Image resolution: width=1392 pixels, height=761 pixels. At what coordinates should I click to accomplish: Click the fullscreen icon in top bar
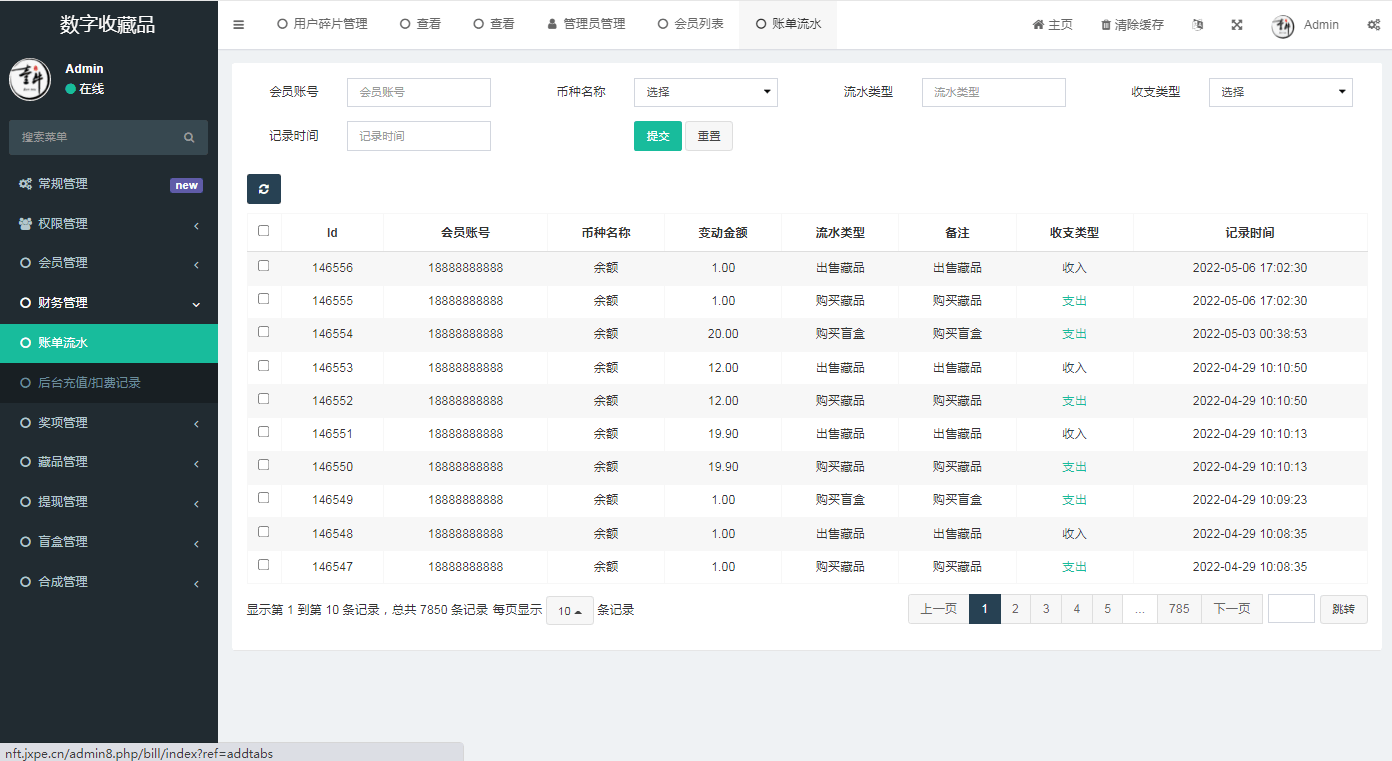point(1237,25)
